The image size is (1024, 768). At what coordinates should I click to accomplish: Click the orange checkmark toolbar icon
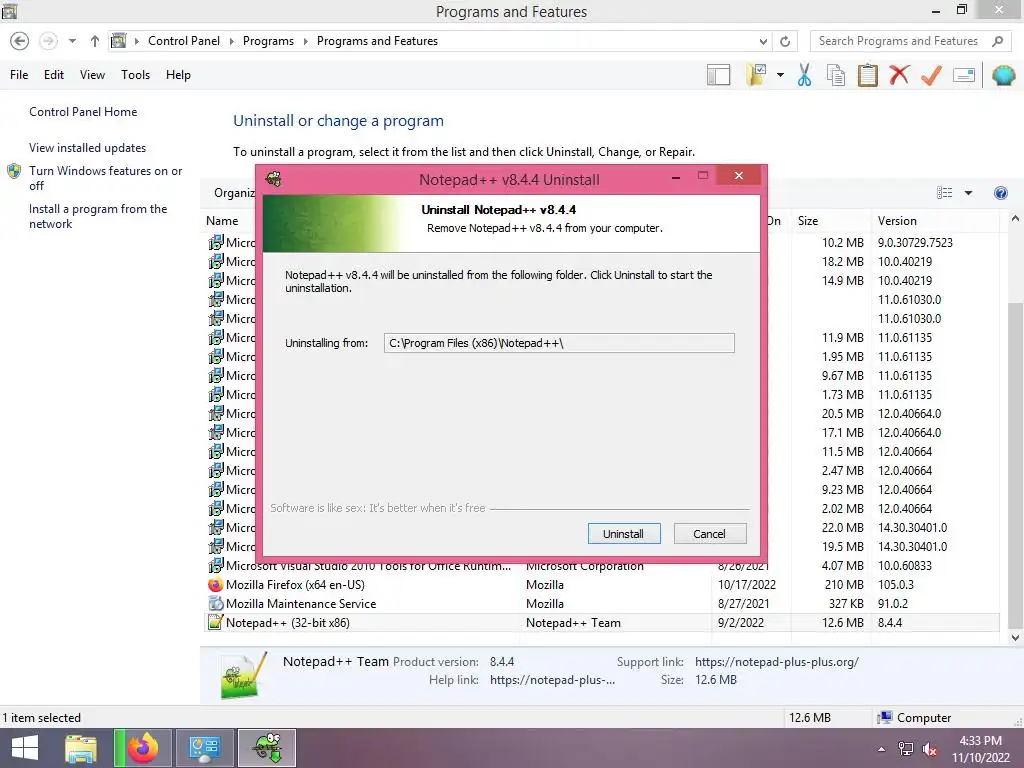[x=931, y=75]
